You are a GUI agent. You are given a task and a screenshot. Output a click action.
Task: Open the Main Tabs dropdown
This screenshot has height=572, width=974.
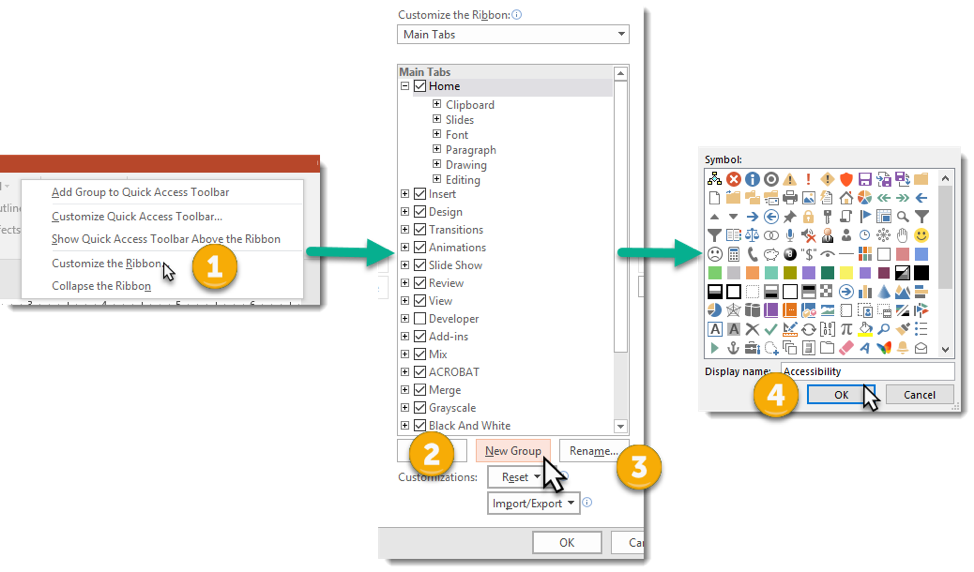pyautogui.click(x=513, y=34)
